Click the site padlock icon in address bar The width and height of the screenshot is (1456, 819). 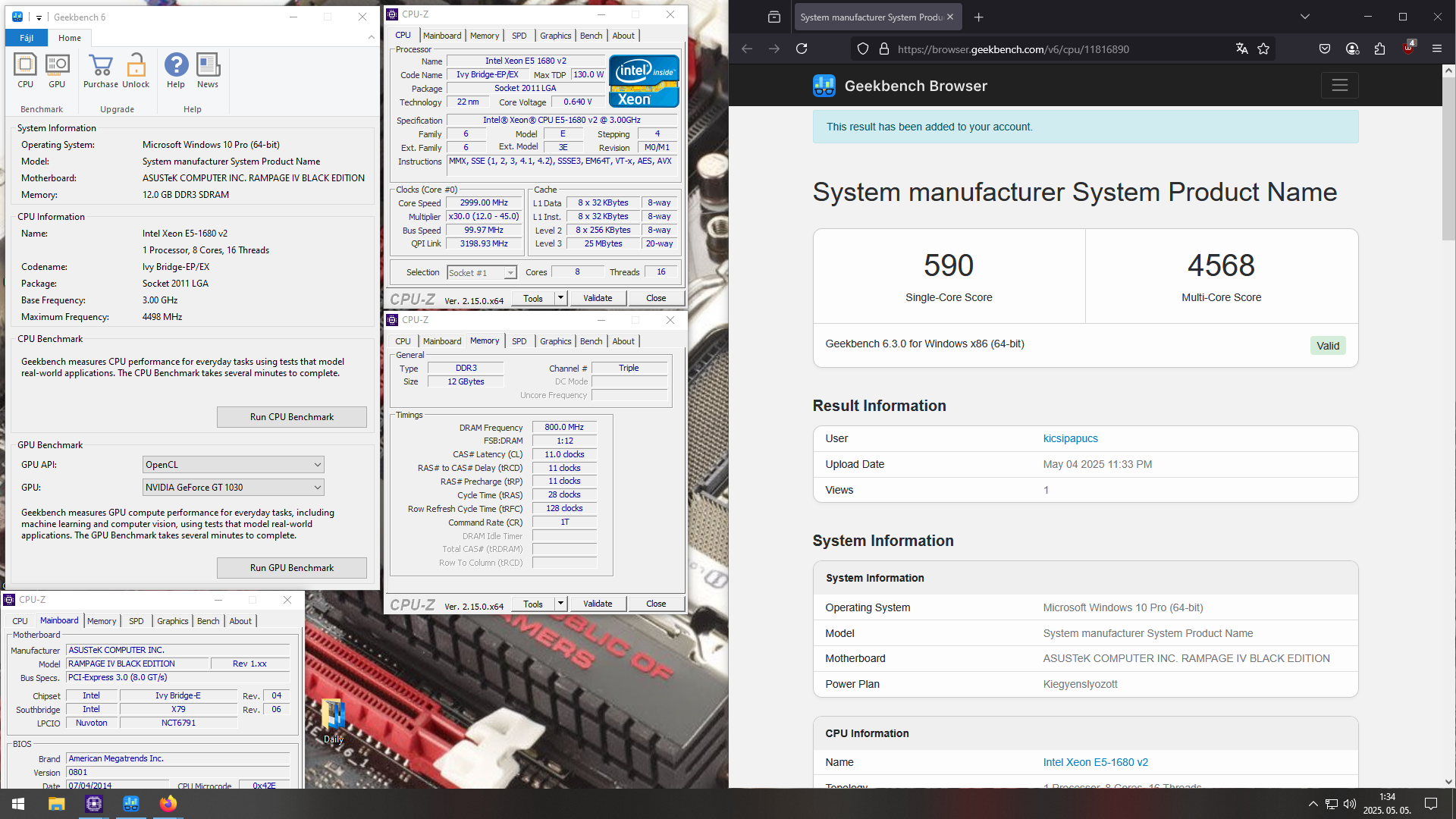tap(883, 49)
